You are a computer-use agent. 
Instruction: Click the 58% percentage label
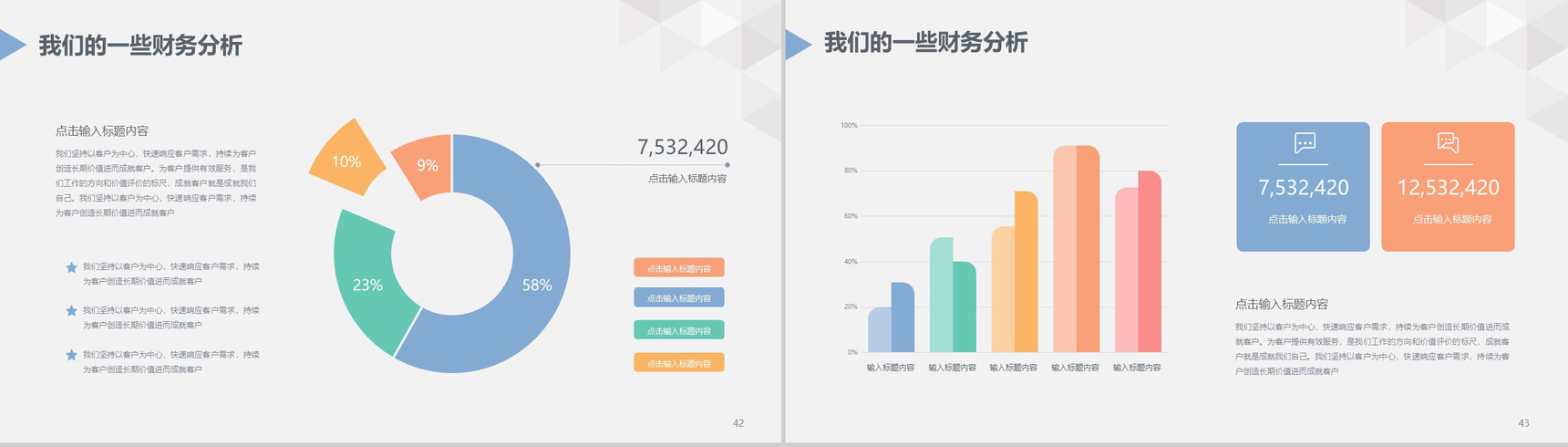(537, 285)
